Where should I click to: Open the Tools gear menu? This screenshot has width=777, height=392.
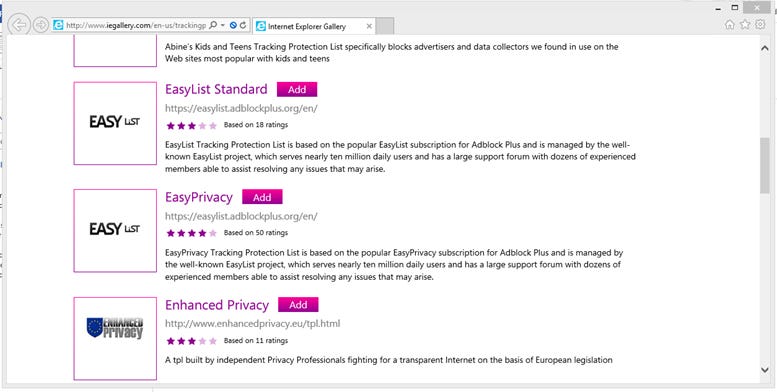[760, 25]
